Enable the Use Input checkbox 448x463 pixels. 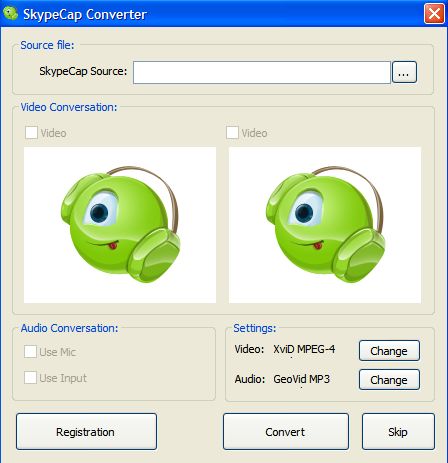(x=30, y=378)
